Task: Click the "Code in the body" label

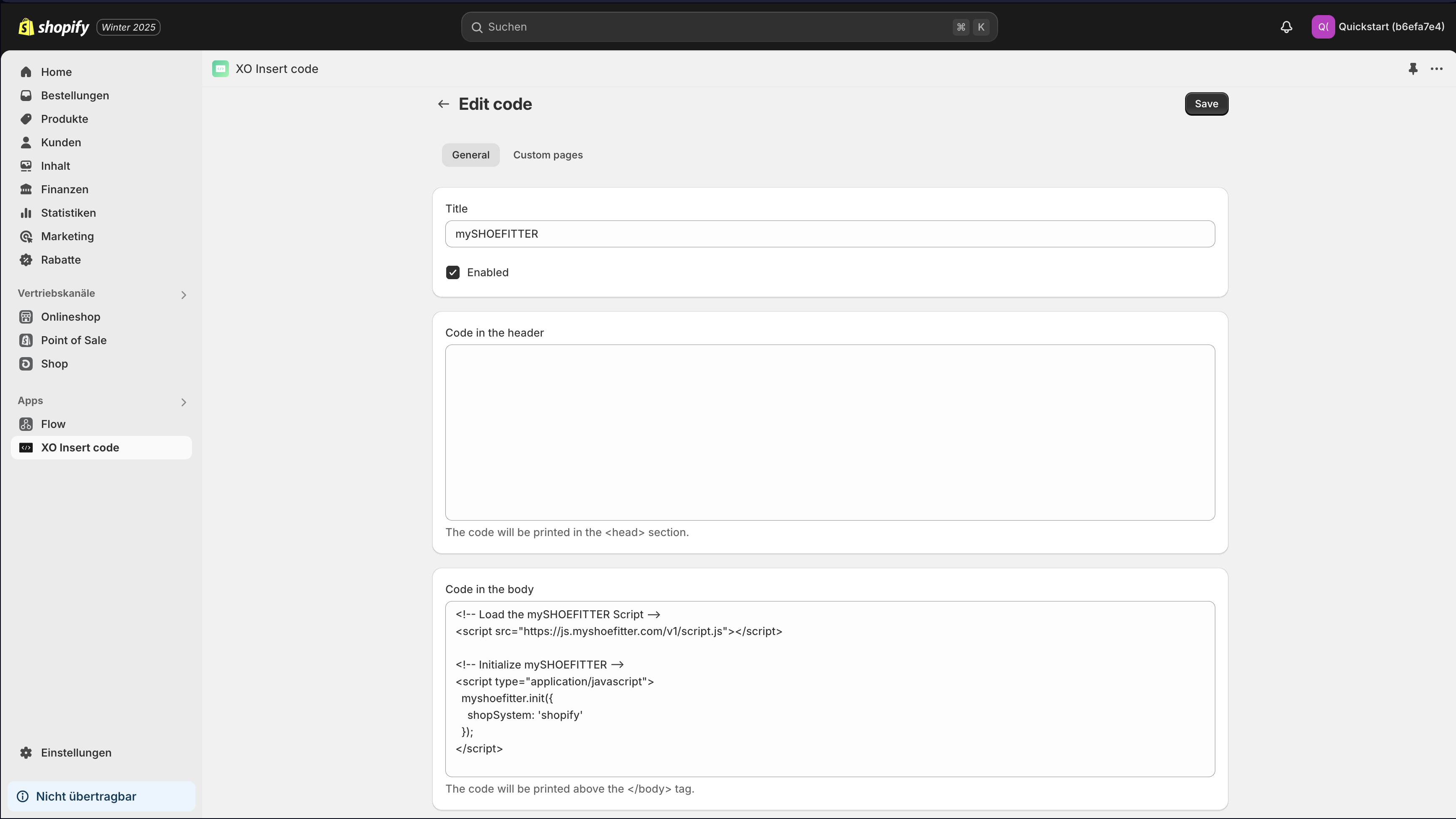Action: click(489, 589)
